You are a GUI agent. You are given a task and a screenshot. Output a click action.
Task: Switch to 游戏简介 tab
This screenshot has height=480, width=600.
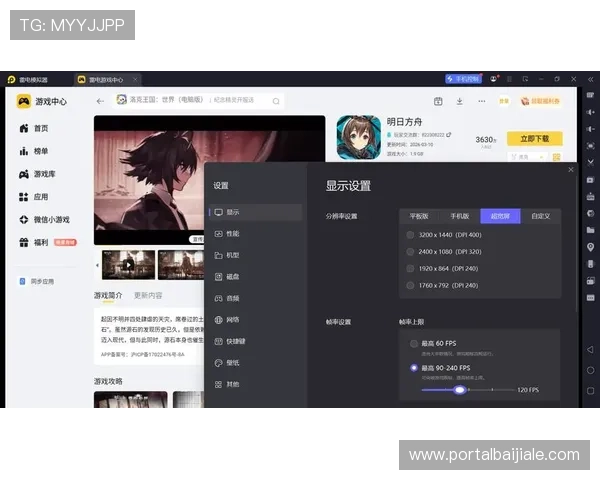click(x=108, y=296)
